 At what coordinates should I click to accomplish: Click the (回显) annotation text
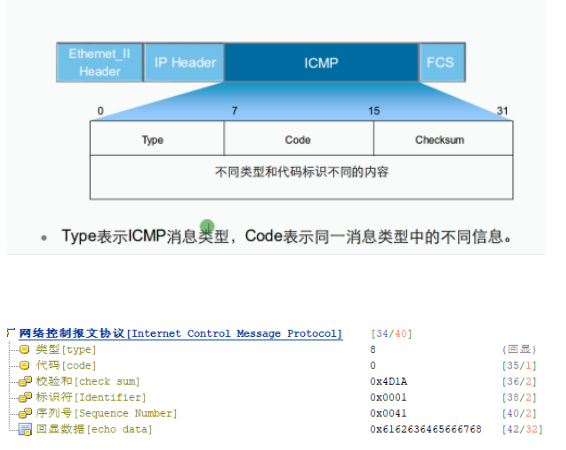pyautogui.click(x=519, y=349)
